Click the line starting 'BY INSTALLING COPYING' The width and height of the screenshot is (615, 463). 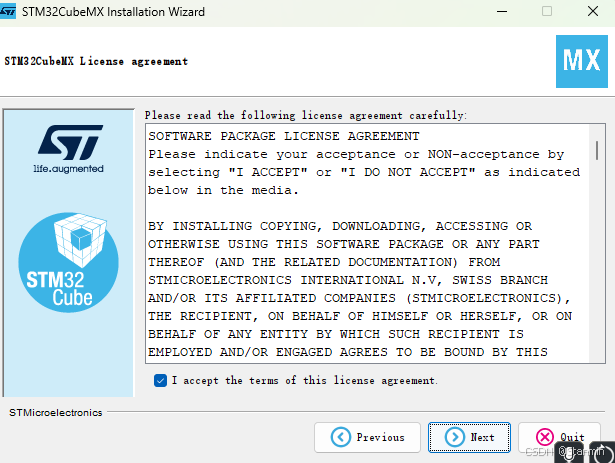[340, 226]
